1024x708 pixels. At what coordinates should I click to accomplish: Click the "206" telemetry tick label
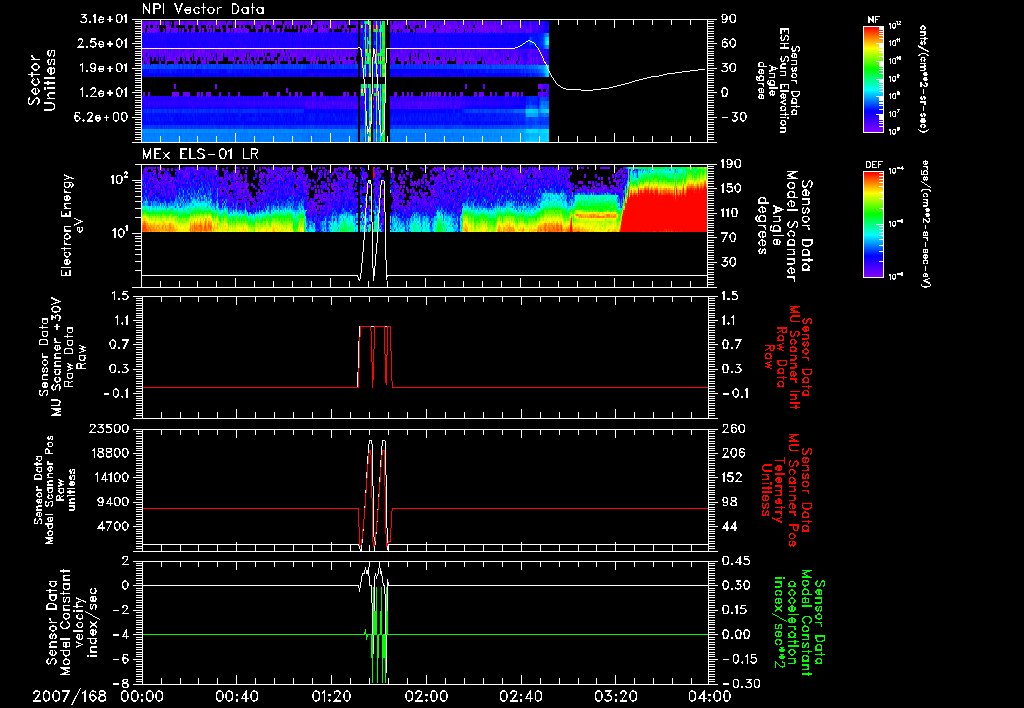(x=732, y=453)
